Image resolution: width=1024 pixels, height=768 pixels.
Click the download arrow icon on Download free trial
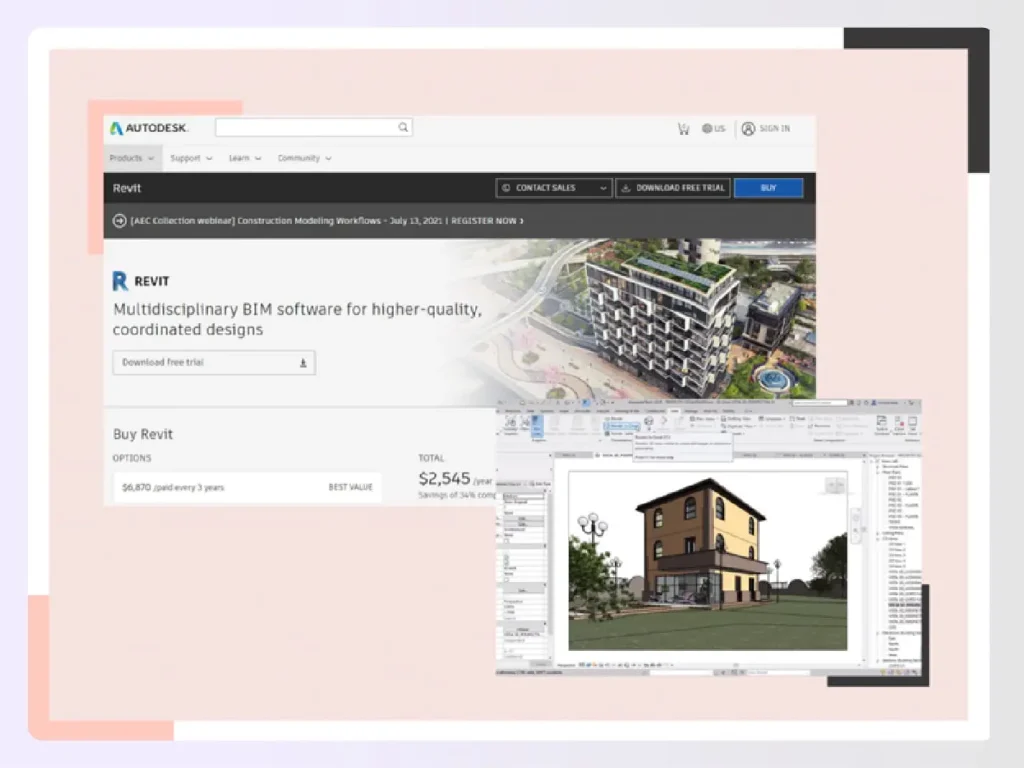303,362
